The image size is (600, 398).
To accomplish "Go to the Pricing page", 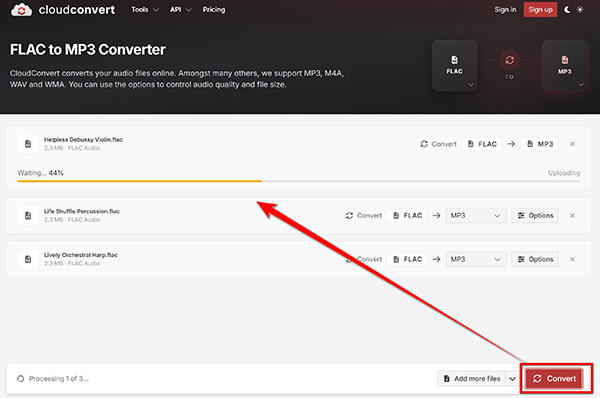I will [214, 10].
